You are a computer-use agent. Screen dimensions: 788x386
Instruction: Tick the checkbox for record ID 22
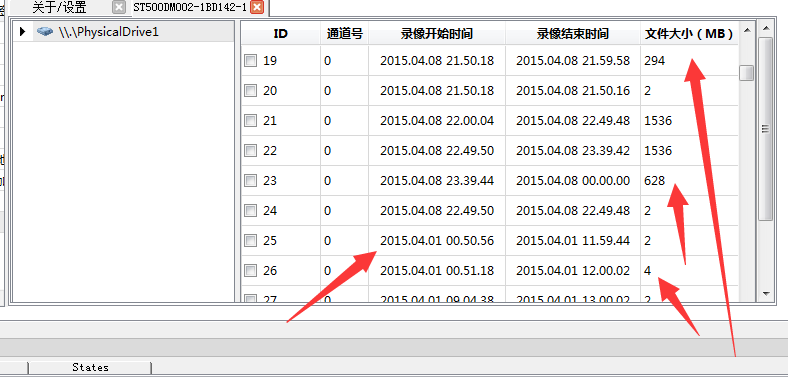click(x=250, y=151)
